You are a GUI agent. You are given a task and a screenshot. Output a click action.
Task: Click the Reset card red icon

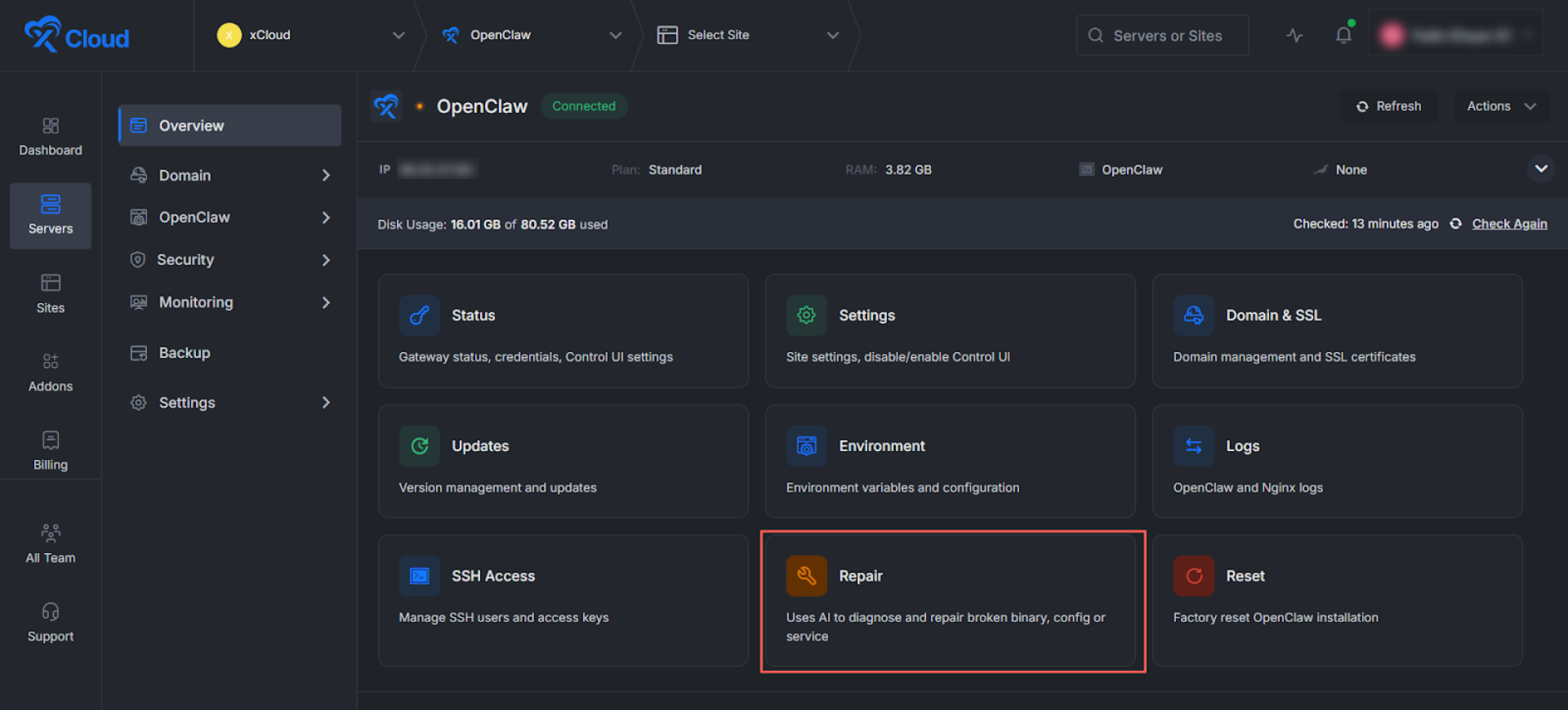(x=1194, y=576)
